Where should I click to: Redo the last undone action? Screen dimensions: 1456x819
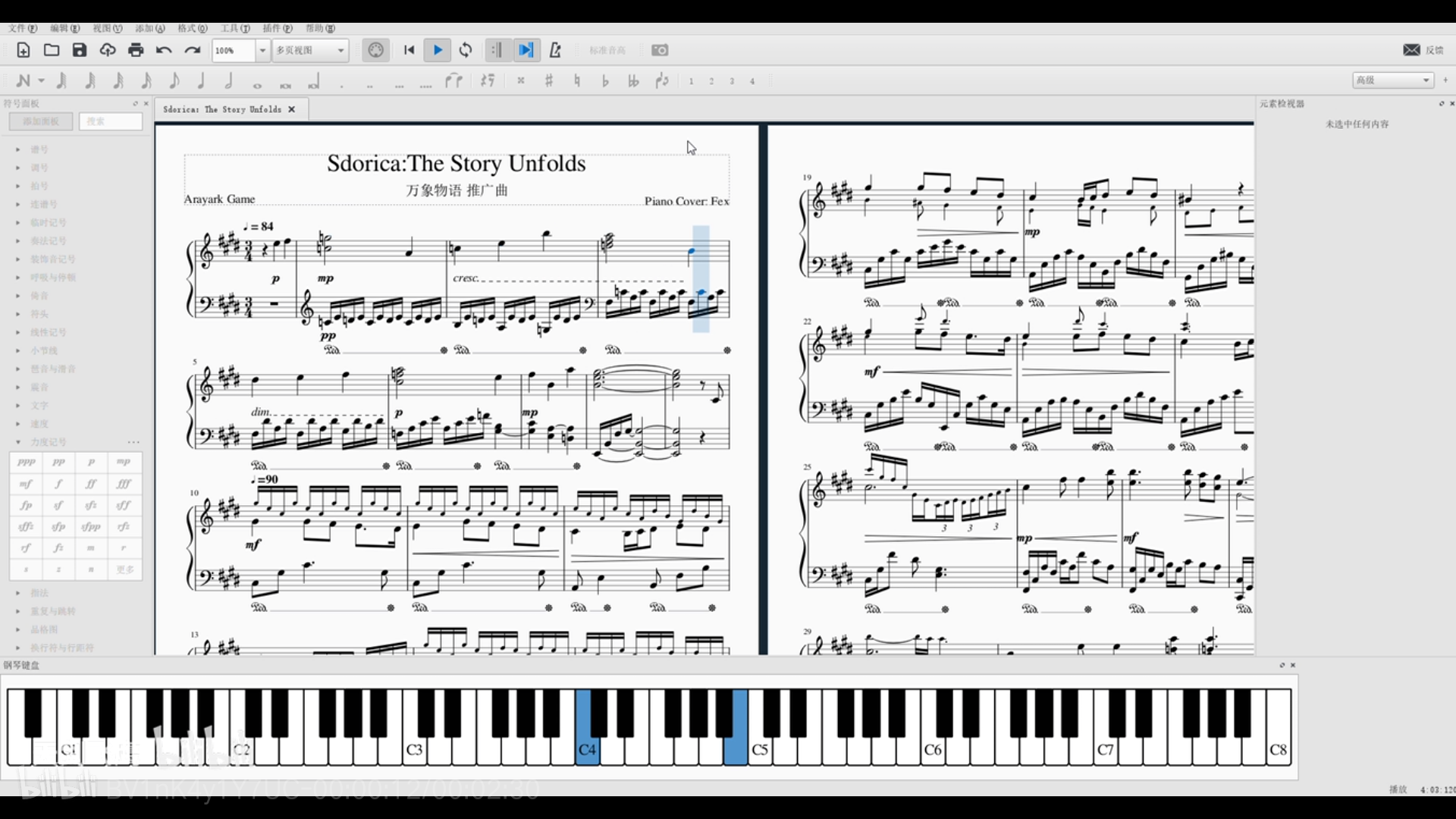click(193, 50)
